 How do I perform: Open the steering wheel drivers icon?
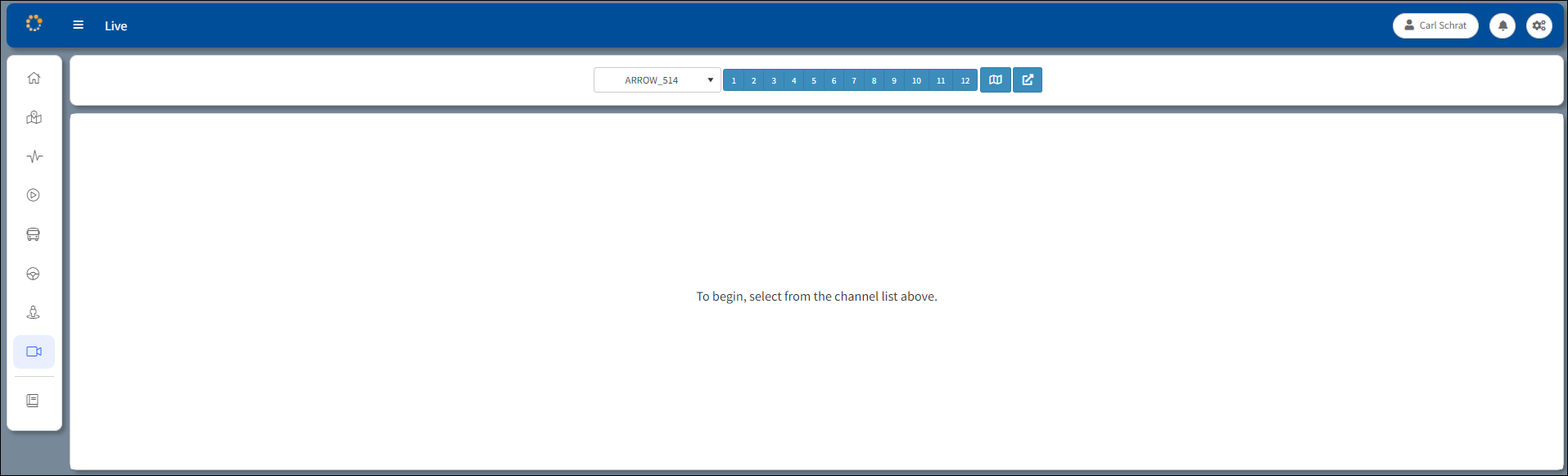point(34,274)
